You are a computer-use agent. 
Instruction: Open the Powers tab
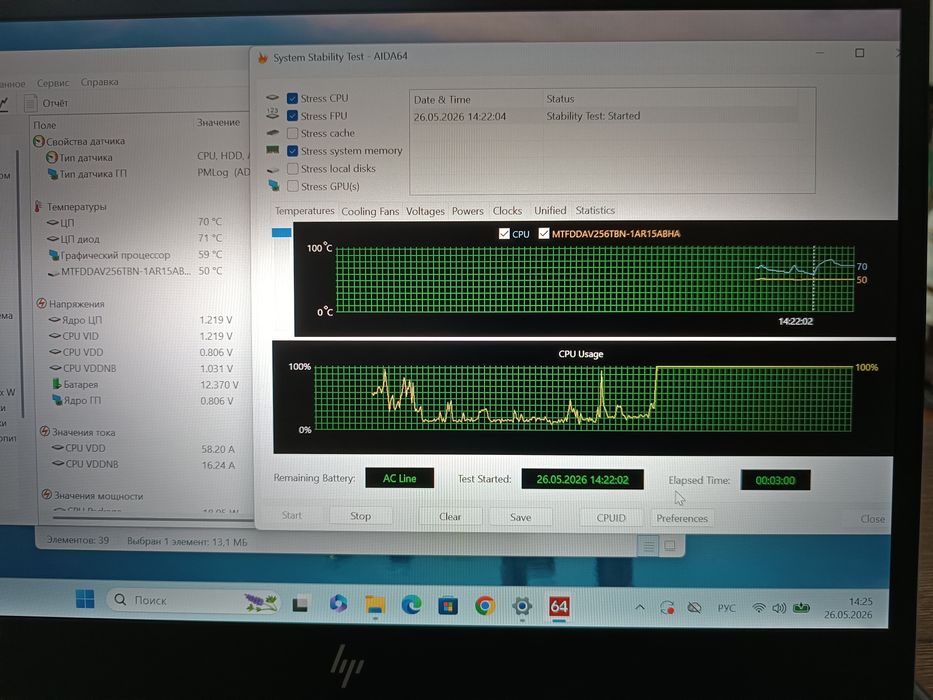click(468, 211)
